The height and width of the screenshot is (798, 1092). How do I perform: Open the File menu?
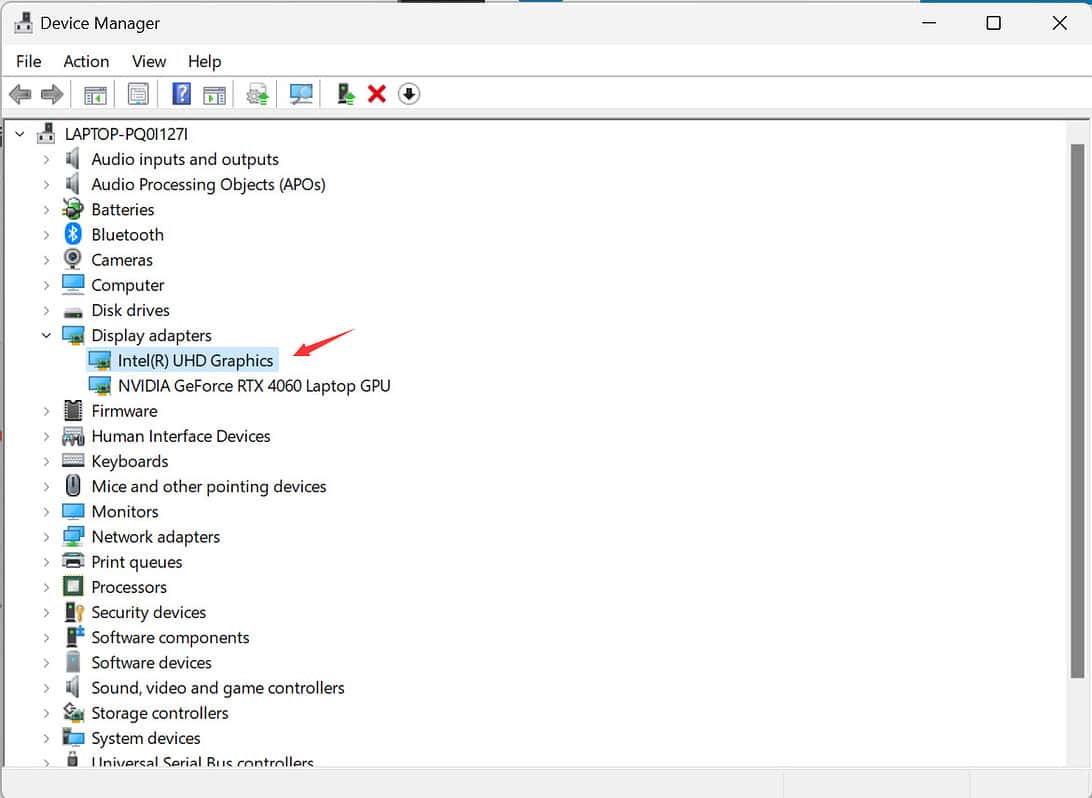click(x=29, y=61)
